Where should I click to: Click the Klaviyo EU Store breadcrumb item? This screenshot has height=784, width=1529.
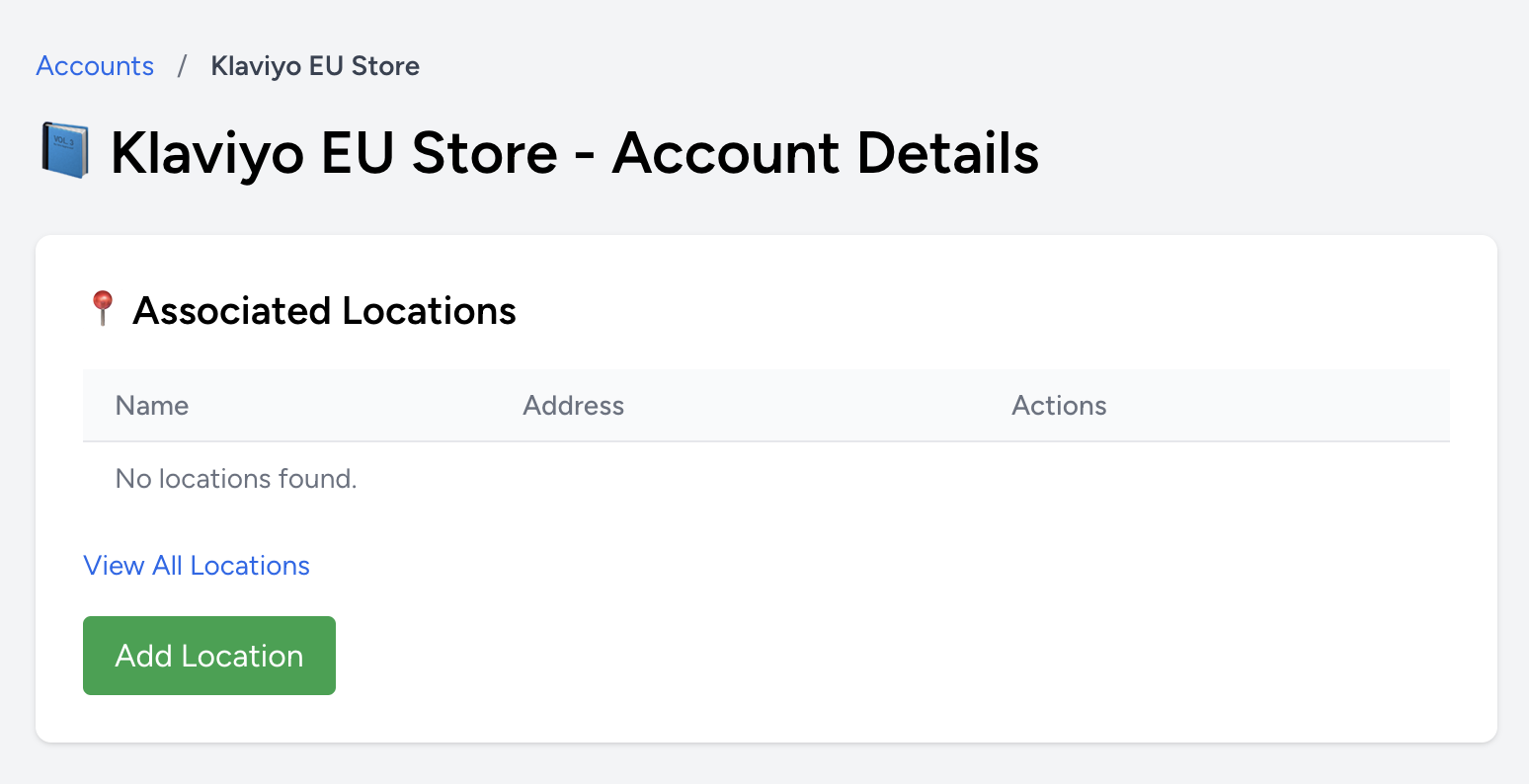point(314,66)
